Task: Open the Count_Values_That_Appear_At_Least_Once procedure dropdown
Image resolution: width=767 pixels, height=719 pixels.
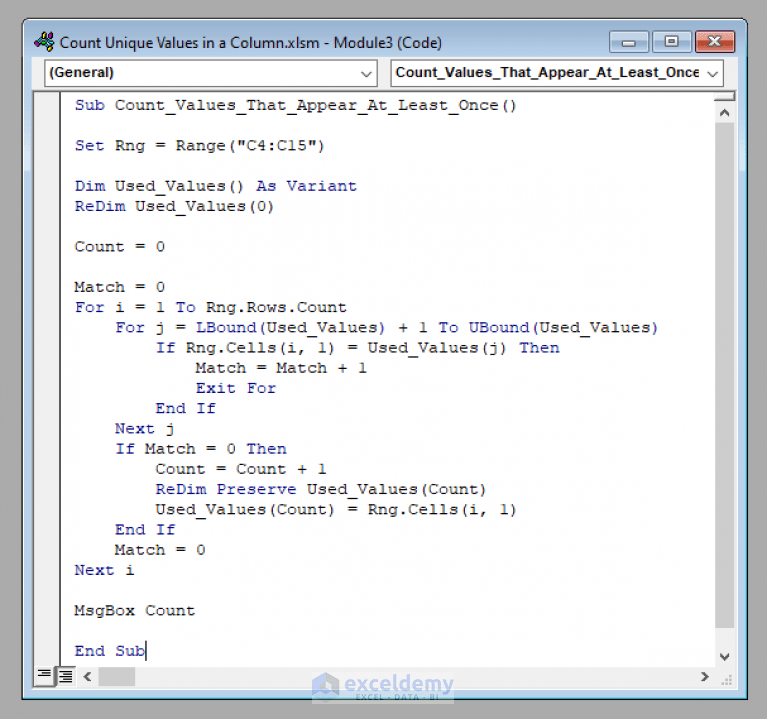Action: [x=557, y=73]
